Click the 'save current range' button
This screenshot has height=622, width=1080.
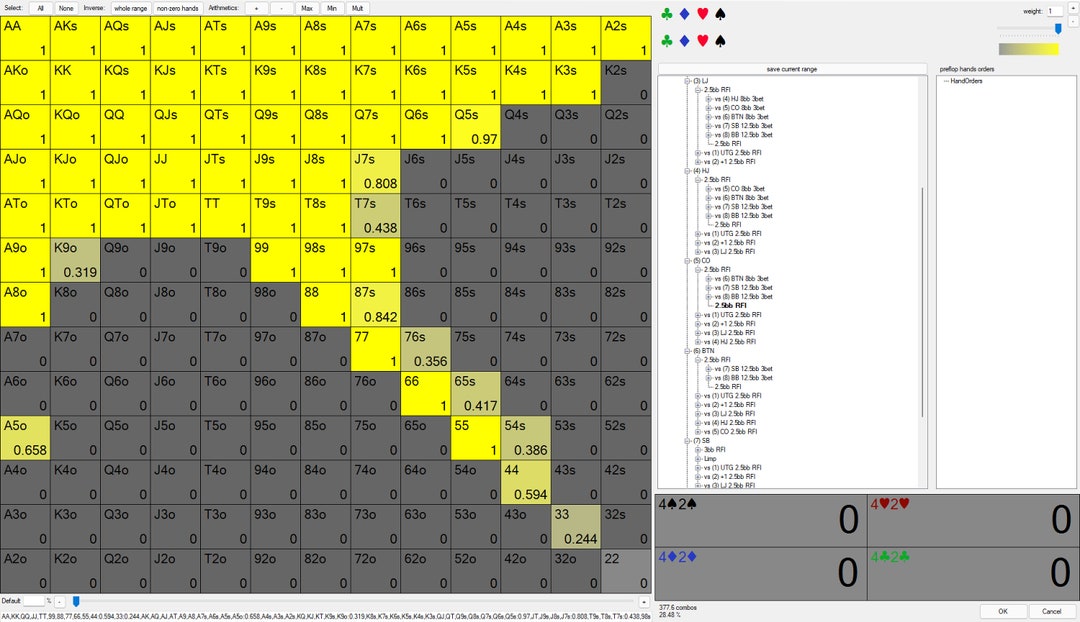[793, 68]
